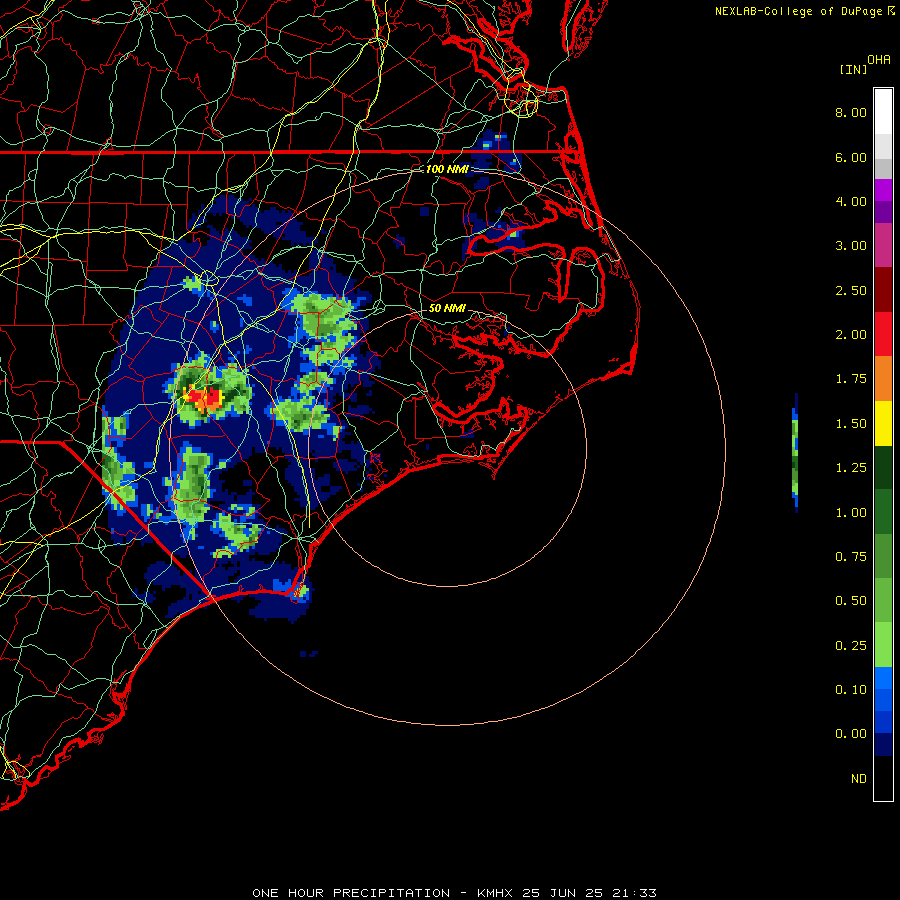The image size is (900, 900).
Task: Pick the white swatch at top of legend
Action: (x=883, y=111)
